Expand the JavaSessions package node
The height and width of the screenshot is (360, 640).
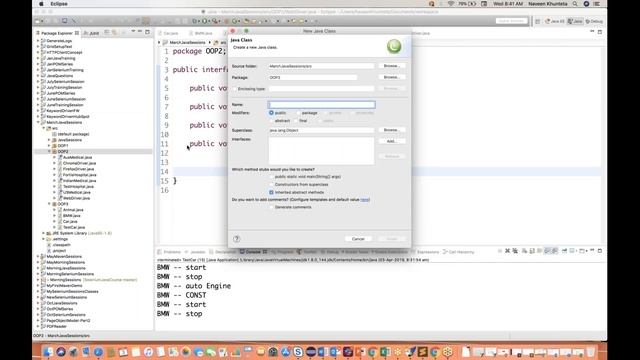coord(49,140)
